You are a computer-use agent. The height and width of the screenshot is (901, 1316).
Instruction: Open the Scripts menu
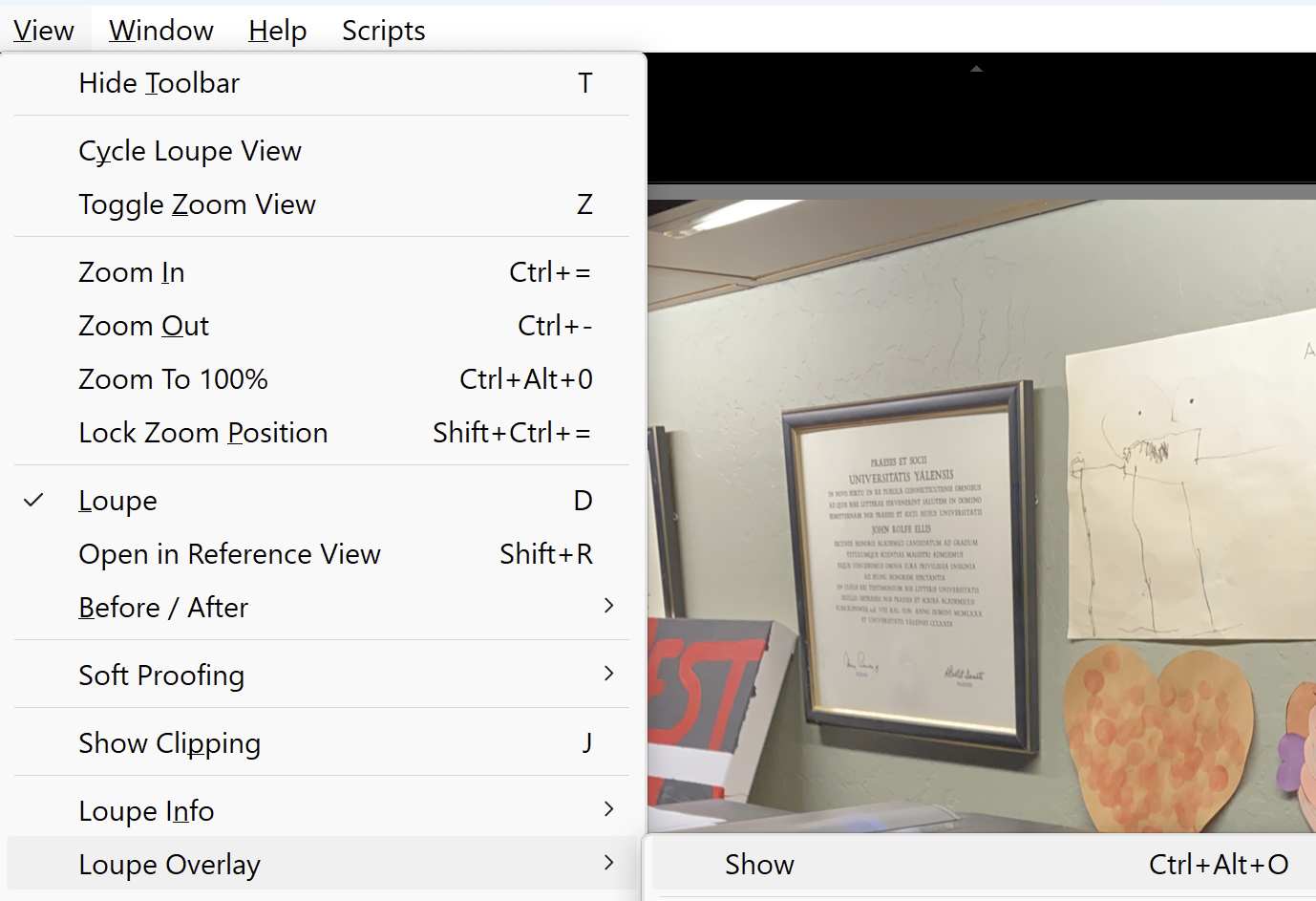[383, 30]
